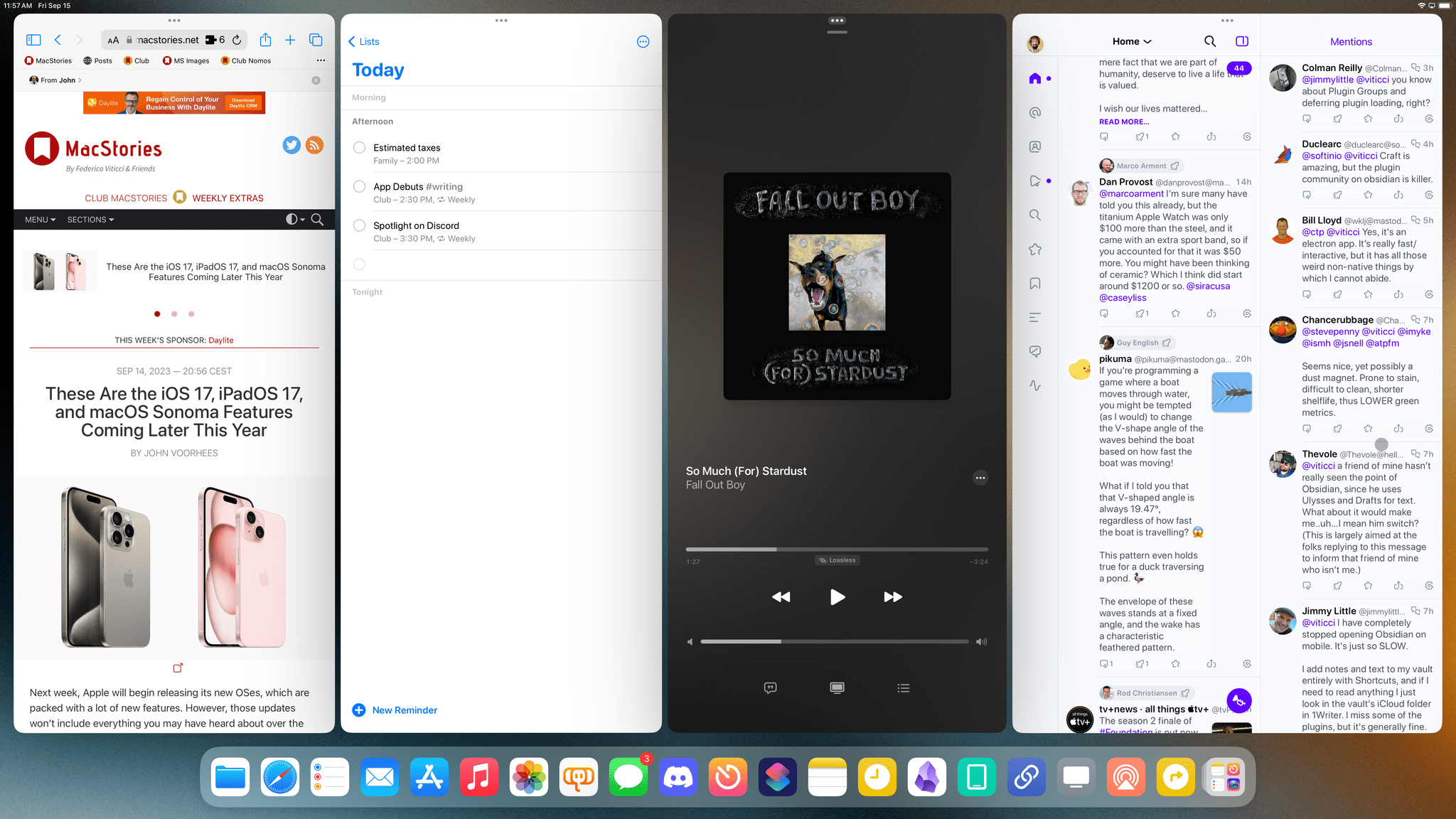Viewport: 1456px width, 819px height.
Task: Open Club Nomos favorite bookmark
Action: [x=246, y=60]
